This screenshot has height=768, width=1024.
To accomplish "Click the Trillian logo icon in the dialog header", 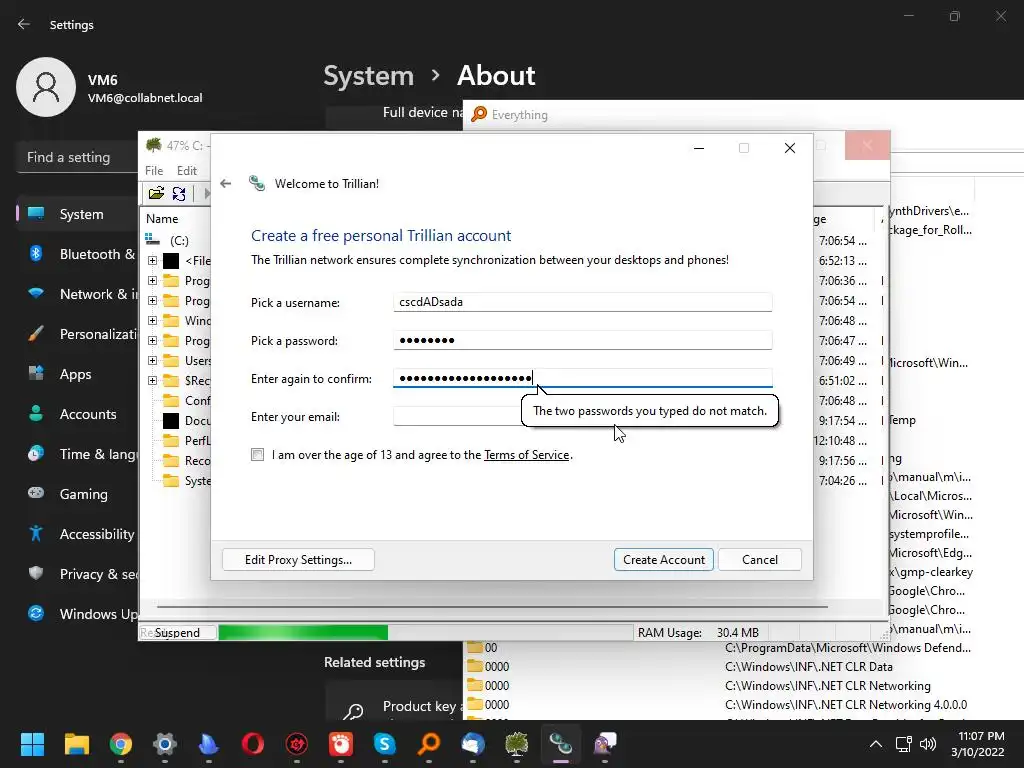I will pos(257,184).
